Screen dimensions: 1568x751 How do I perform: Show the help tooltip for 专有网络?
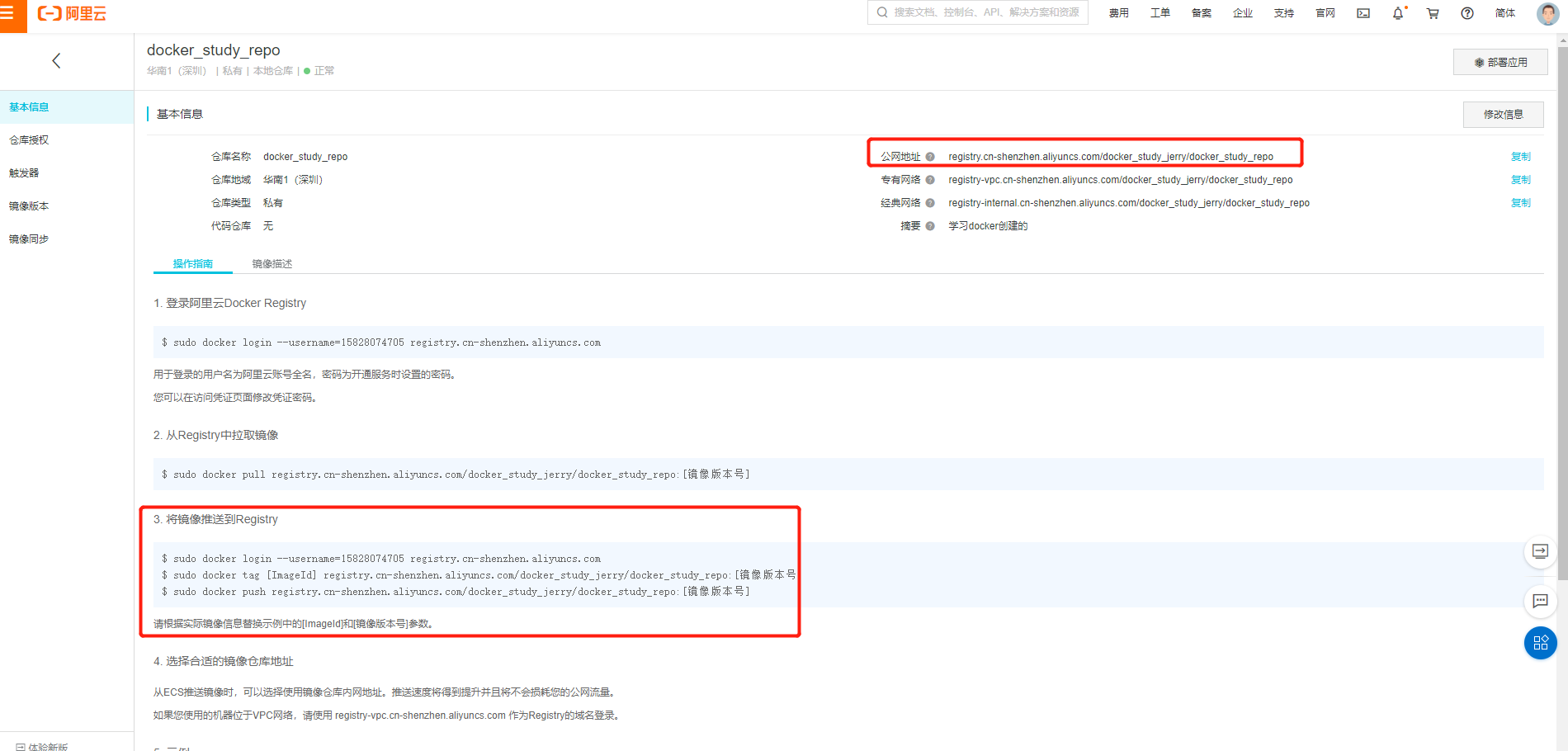tap(930, 180)
